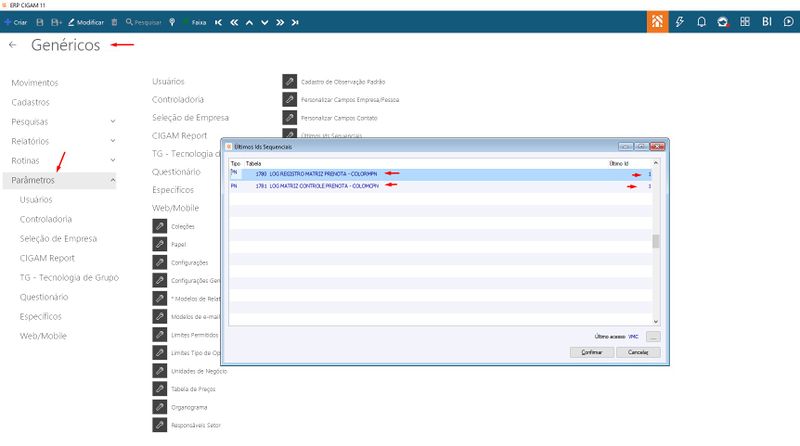Click the back arrow beside Genéricos
800x446 pixels.
point(13,45)
